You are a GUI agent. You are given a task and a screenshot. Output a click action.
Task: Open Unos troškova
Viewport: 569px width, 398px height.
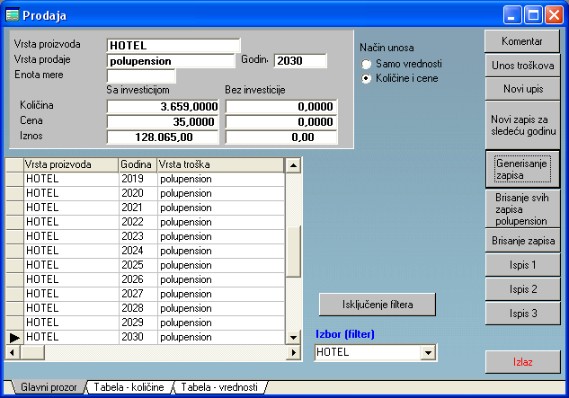[x=523, y=65]
